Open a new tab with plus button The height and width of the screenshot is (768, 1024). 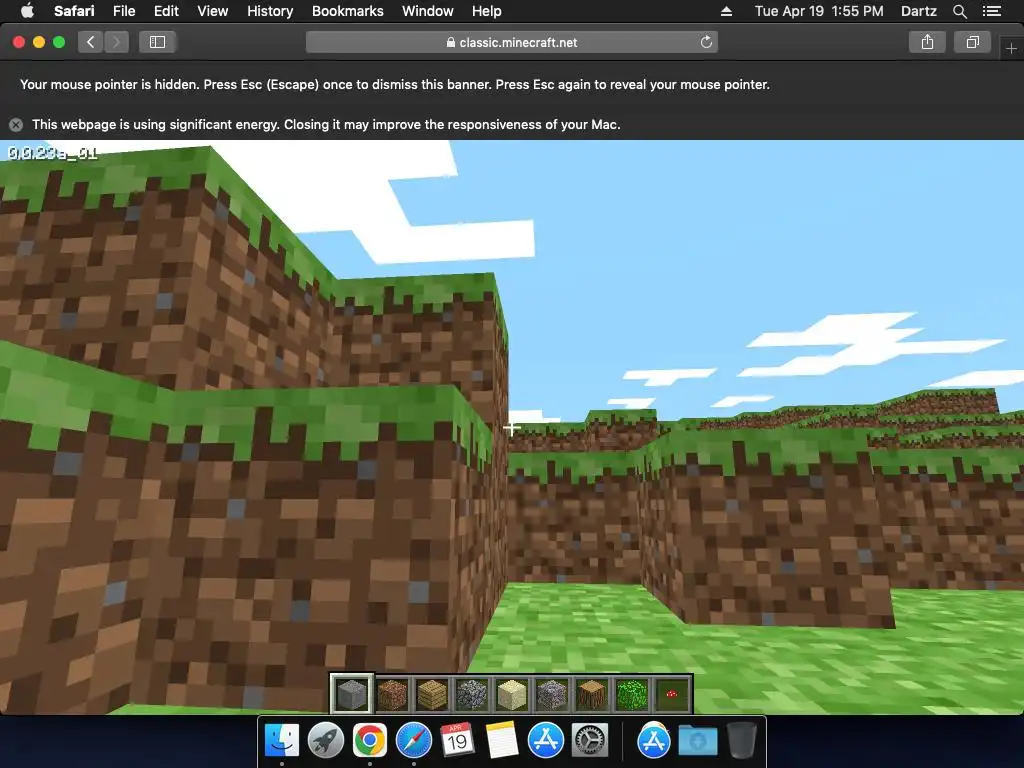1011,48
